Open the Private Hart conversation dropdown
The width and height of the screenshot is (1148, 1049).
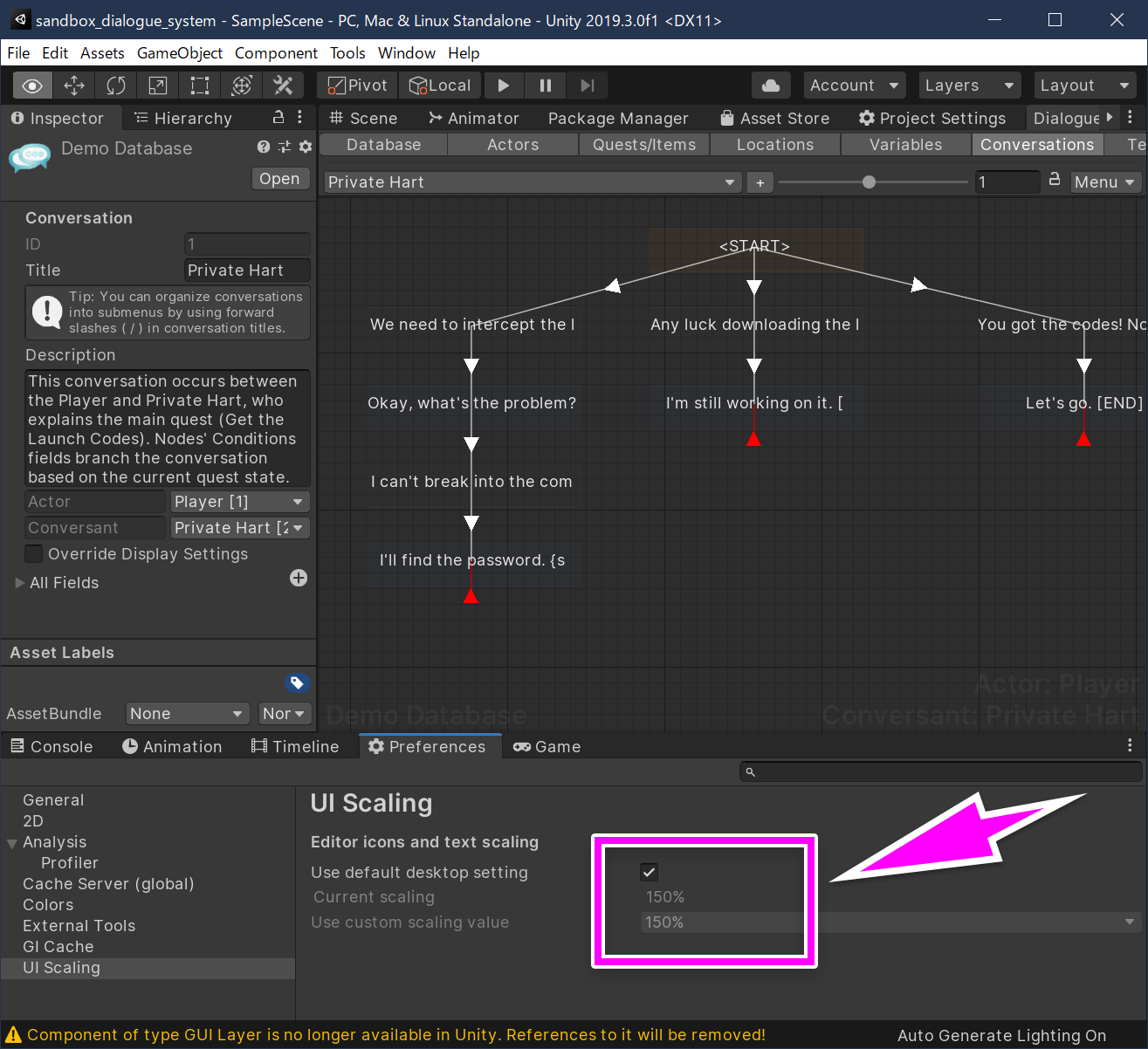(533, 182)
